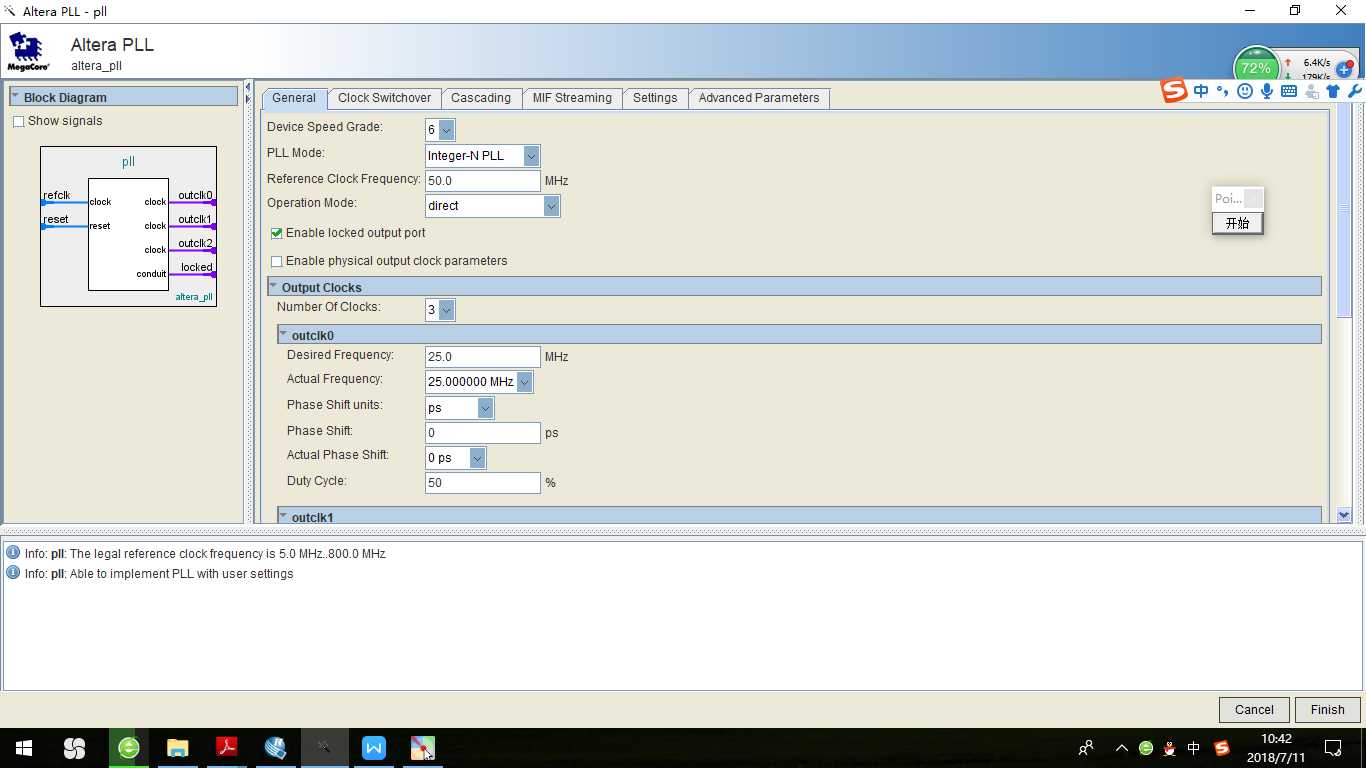Open the fan-shaped app on taskbar
Image resolution: width=1366 pixels, height=768 pixels.
tap(74, 748)
